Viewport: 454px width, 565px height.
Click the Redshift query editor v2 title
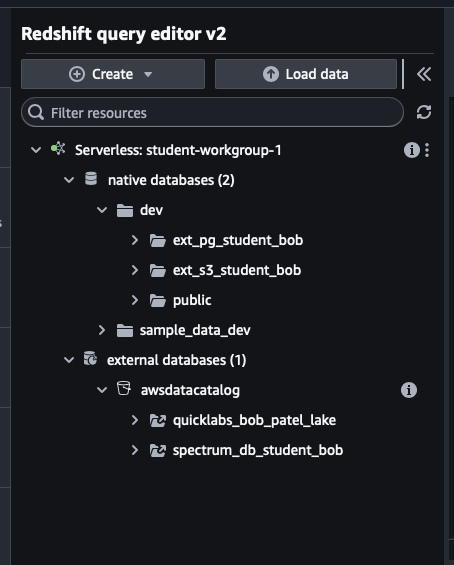coord(124,34)
